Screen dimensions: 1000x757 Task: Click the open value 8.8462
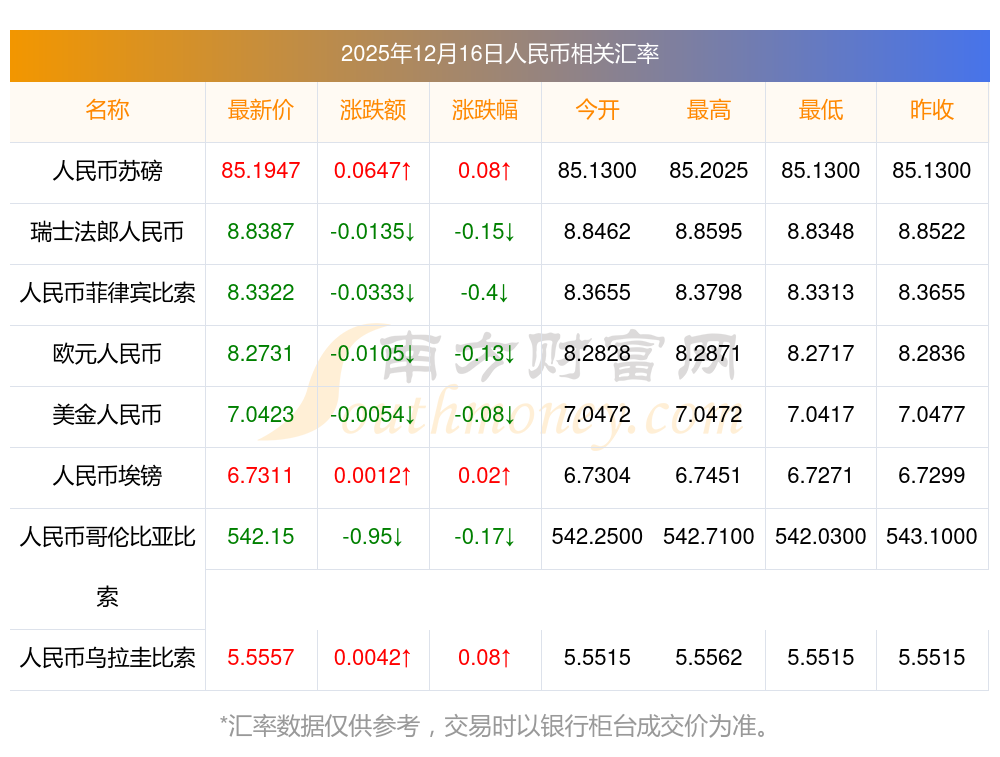(597, 231)
